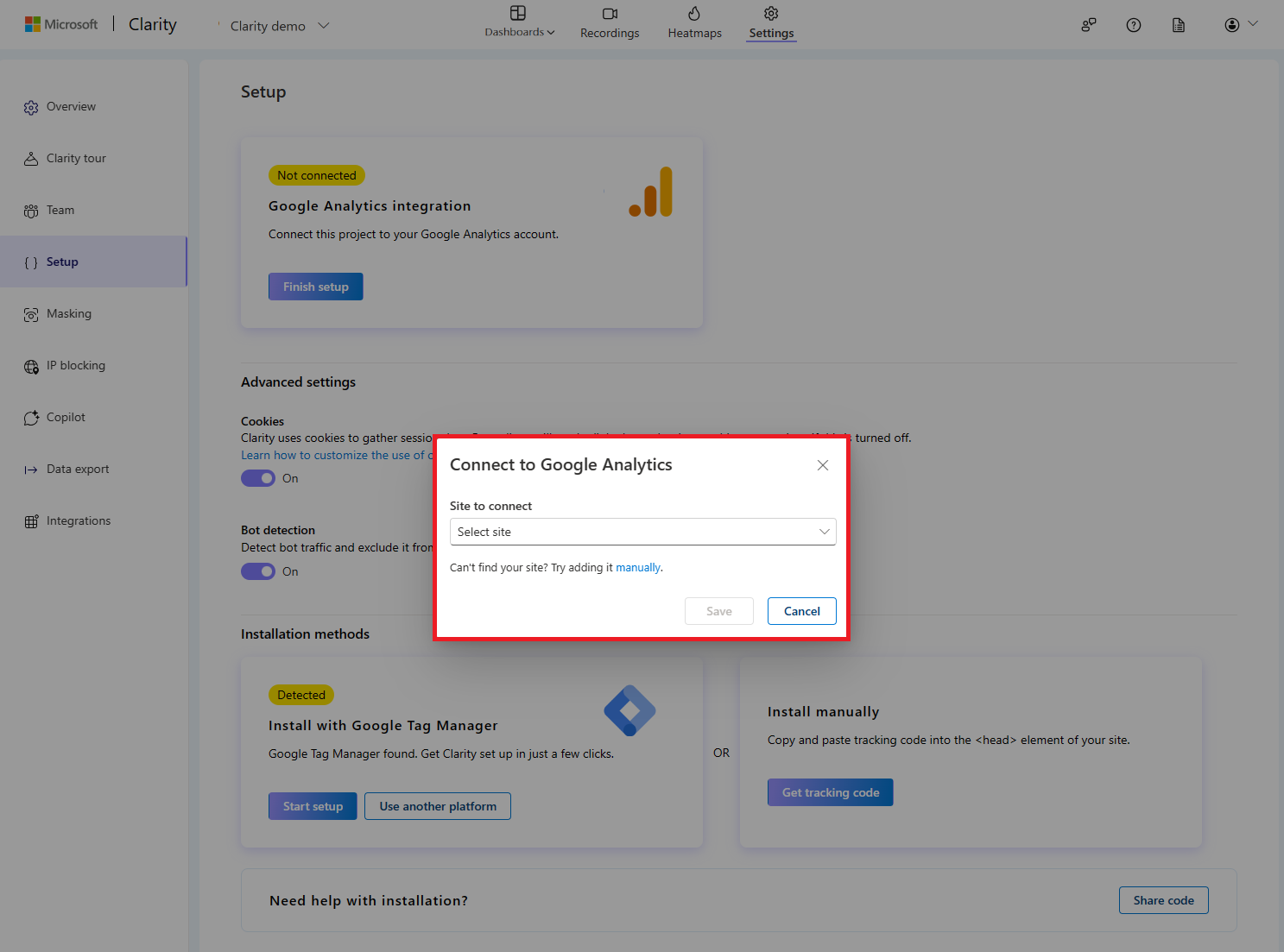
Task: Click Get tracking code button
Action: tap(831, 792)
